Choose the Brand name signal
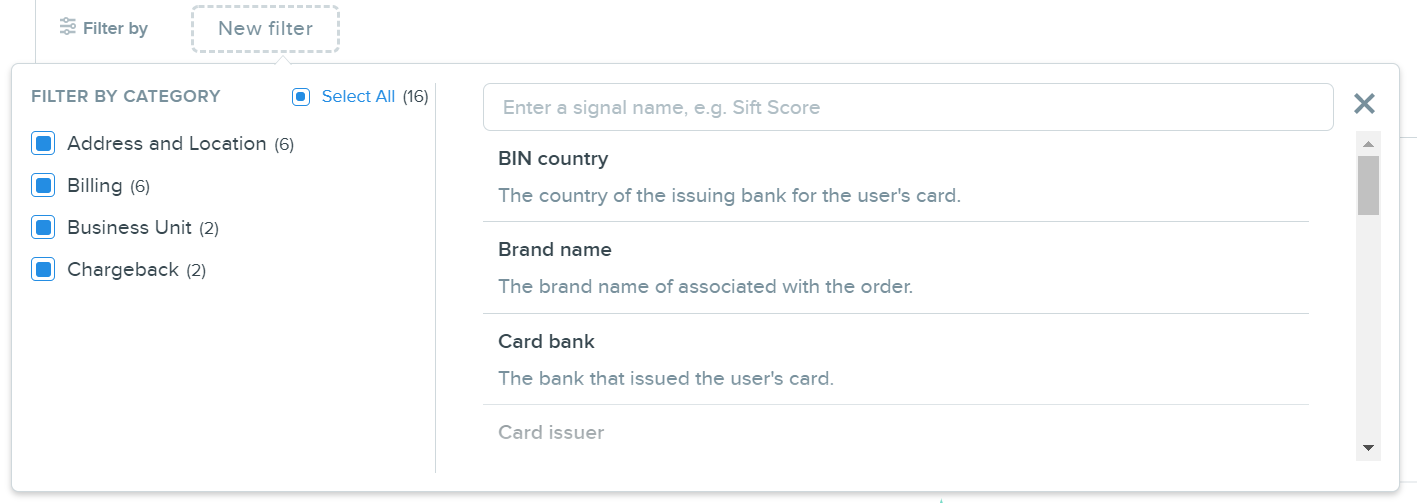Image resolution: width=1417 pixels, height=503 pixels. coord(896,268)
